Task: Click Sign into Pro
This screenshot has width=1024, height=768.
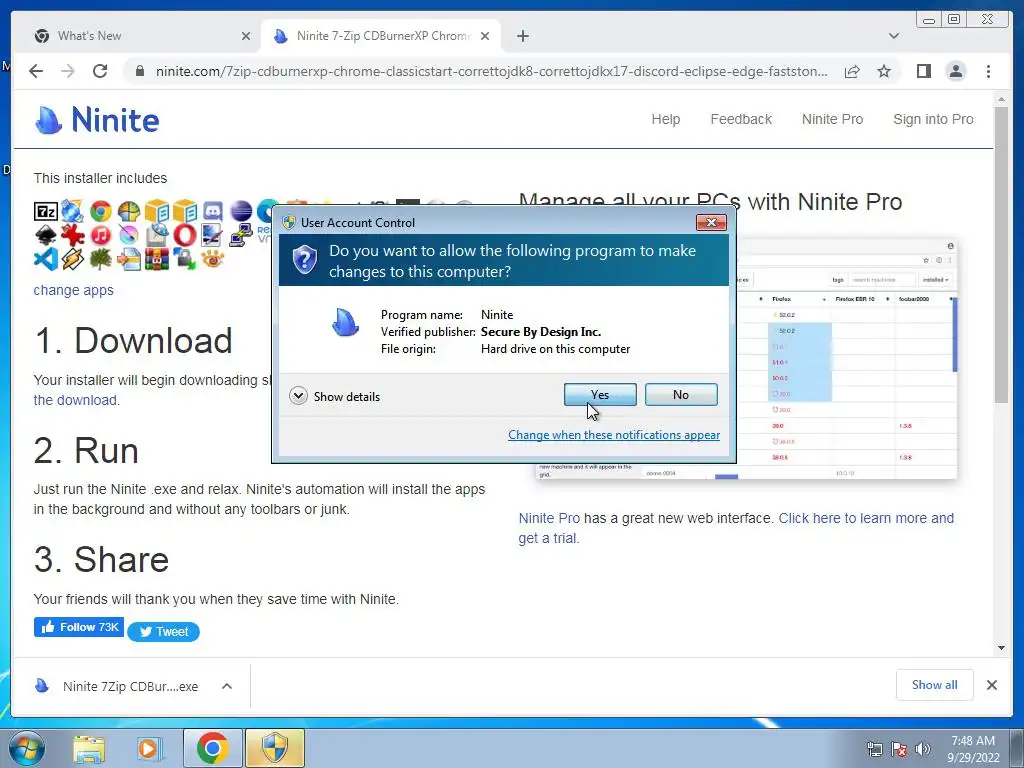Action: (x=933, y=120)
